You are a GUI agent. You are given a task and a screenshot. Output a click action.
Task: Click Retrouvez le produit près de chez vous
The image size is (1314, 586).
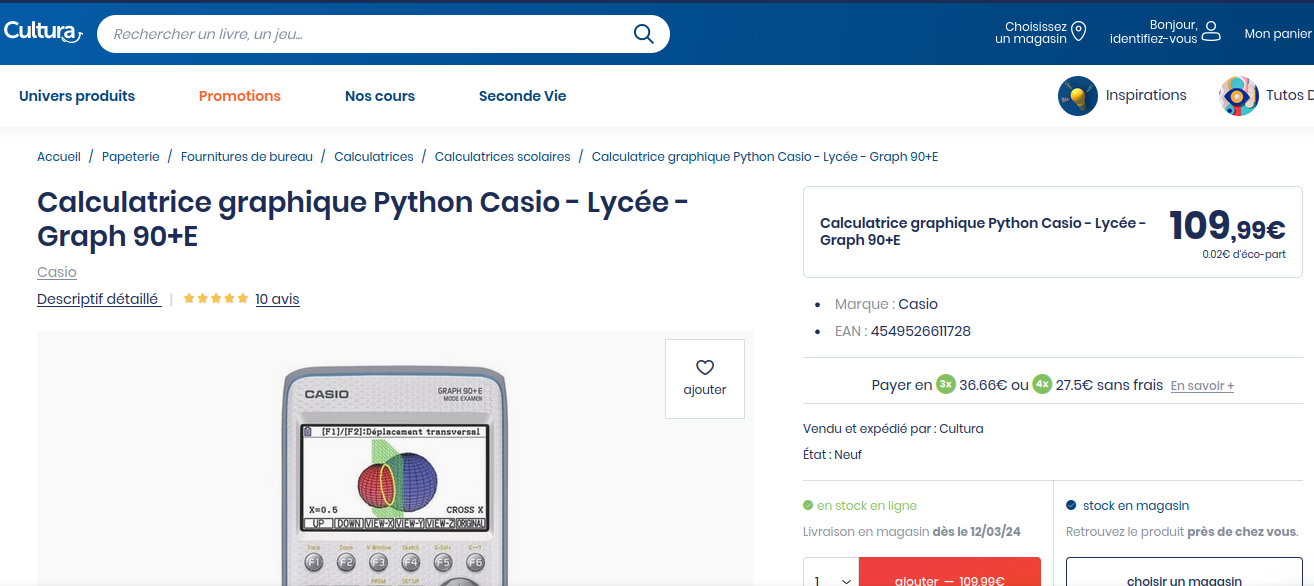1182,532
